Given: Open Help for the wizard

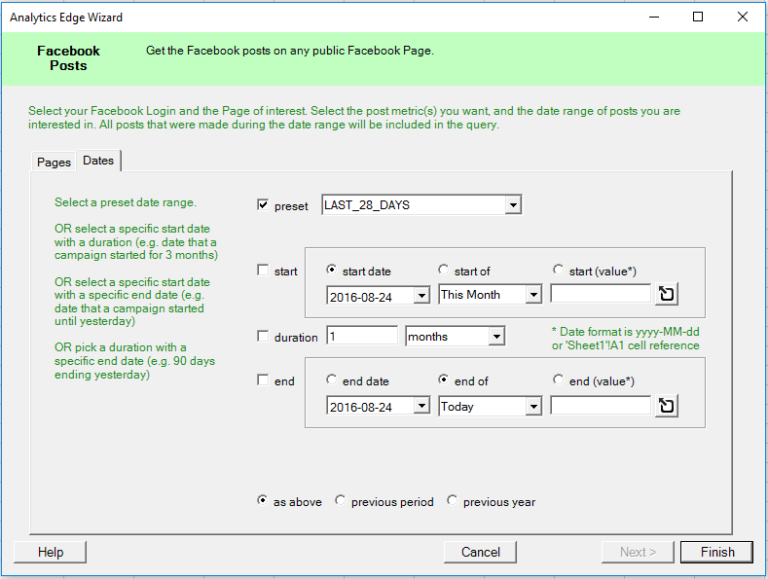Looking at the screenshot, I should tap(50, 552).
